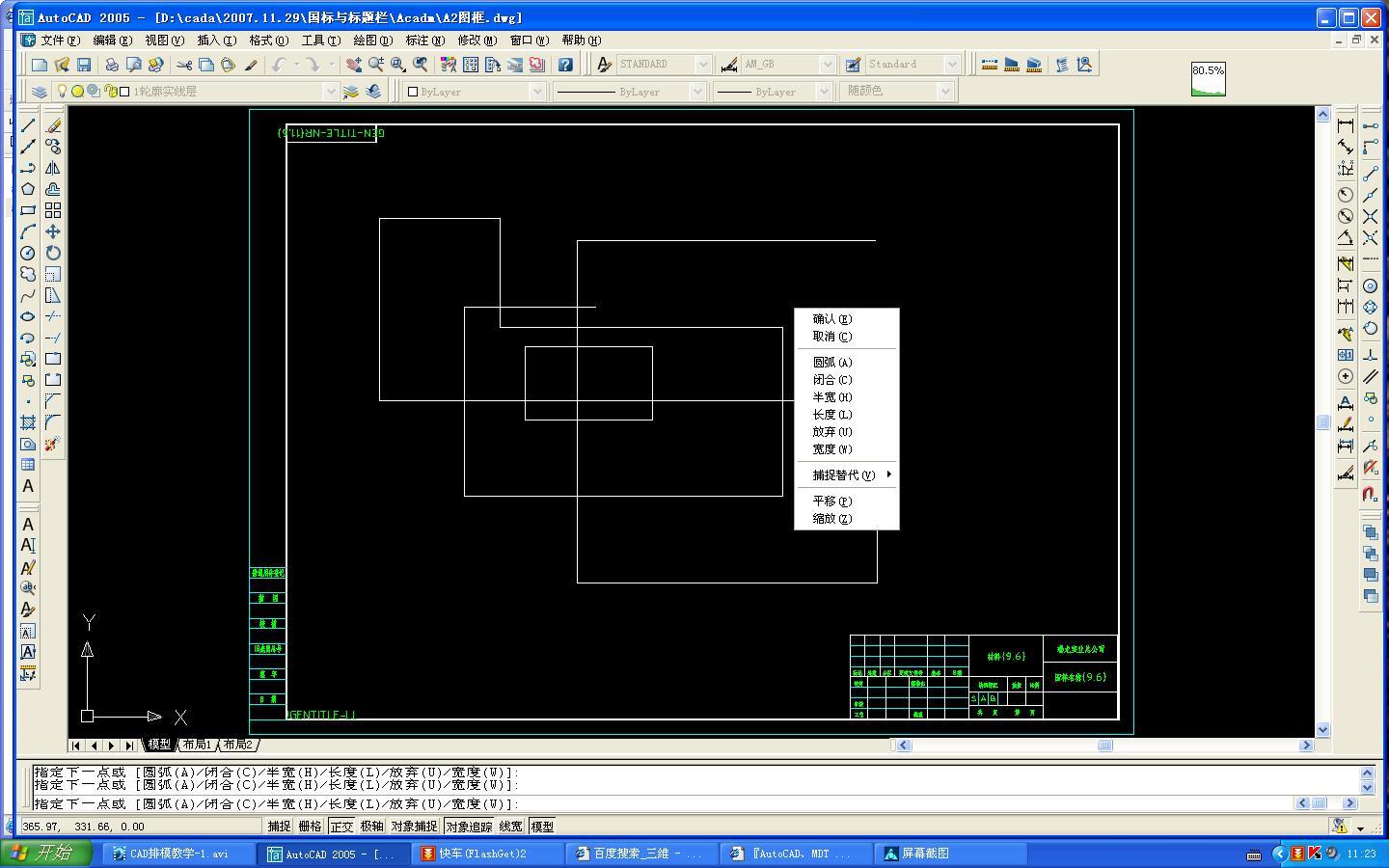
Task: Select the Linear Dimension tool
Action: [1346, 125]
